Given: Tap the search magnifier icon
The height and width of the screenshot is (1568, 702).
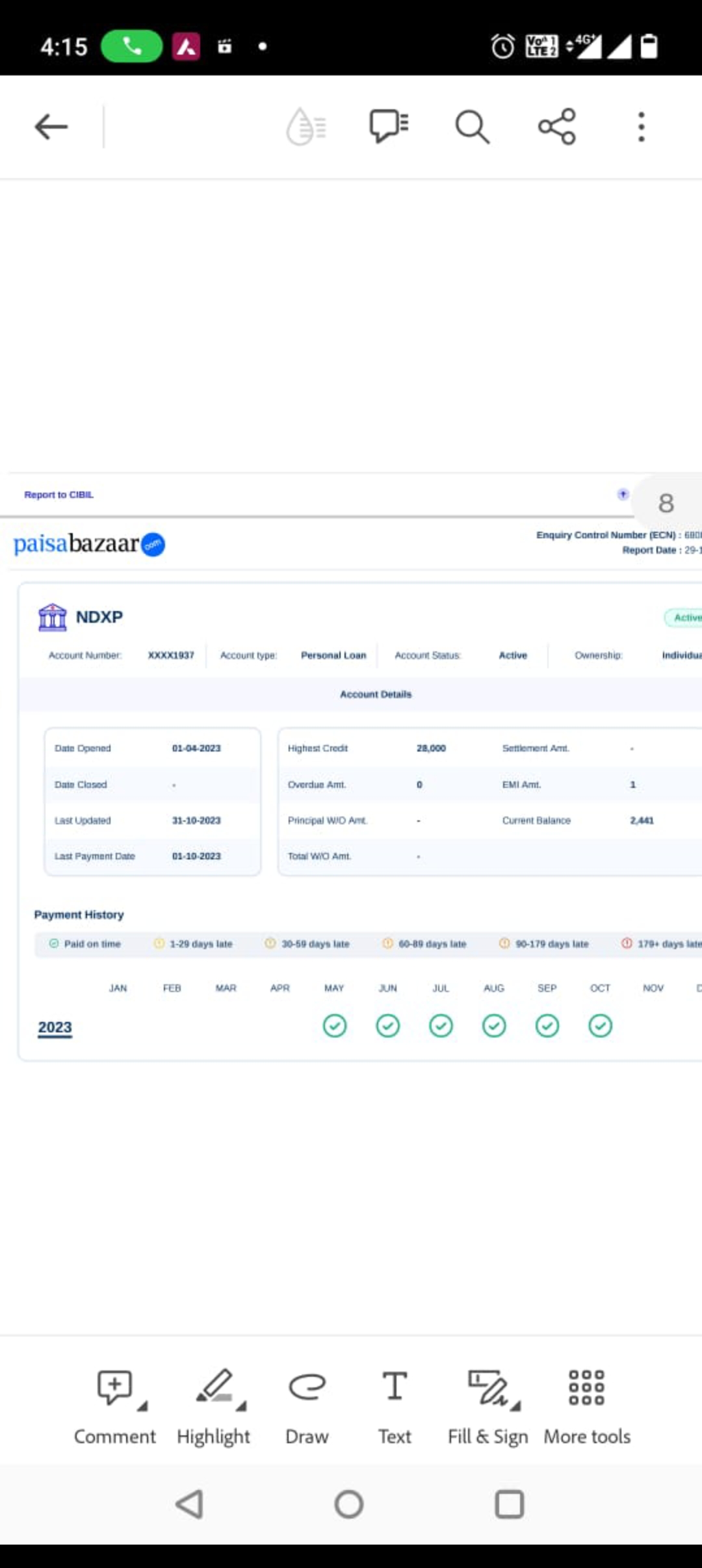Looking at the screenshot, I should tap(472, 127).
